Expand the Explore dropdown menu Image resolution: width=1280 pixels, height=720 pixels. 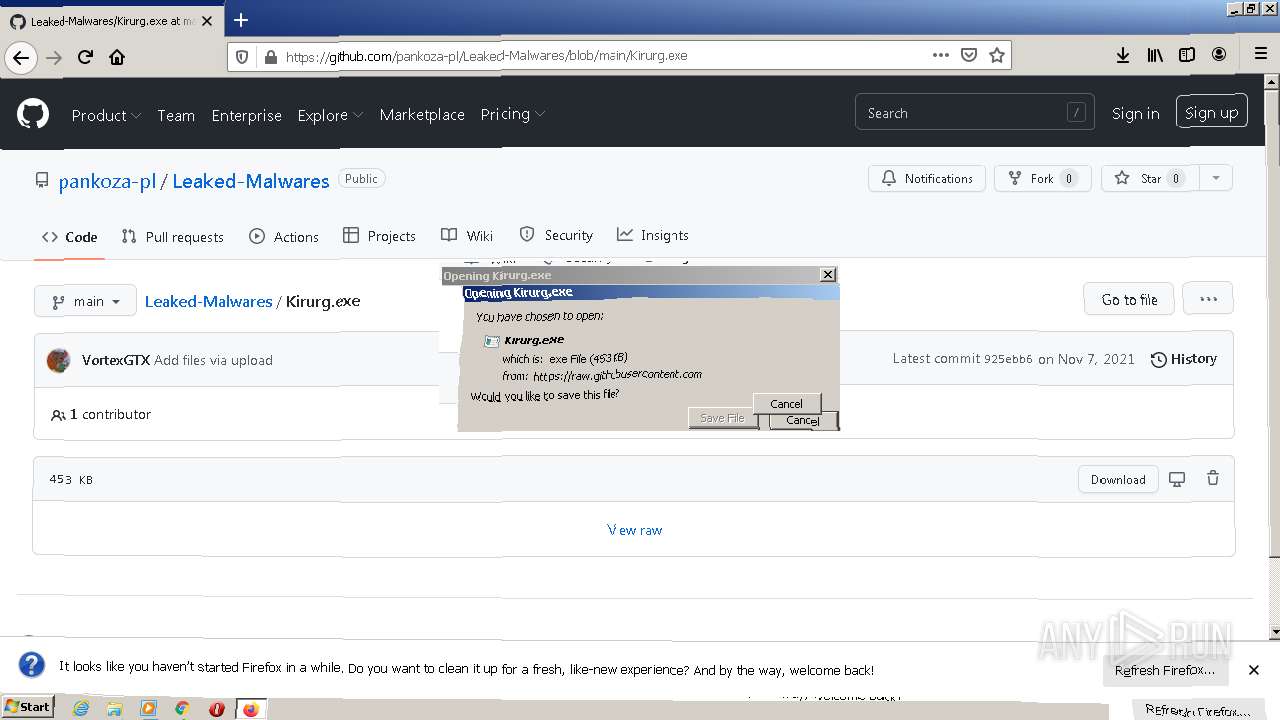click(330, 115)
